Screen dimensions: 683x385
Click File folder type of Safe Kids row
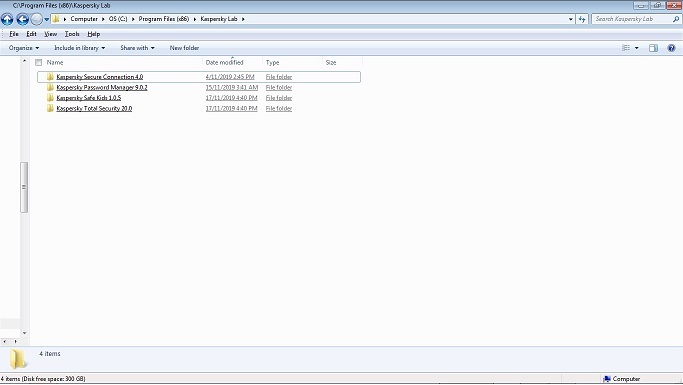click(x=279, y=98)
